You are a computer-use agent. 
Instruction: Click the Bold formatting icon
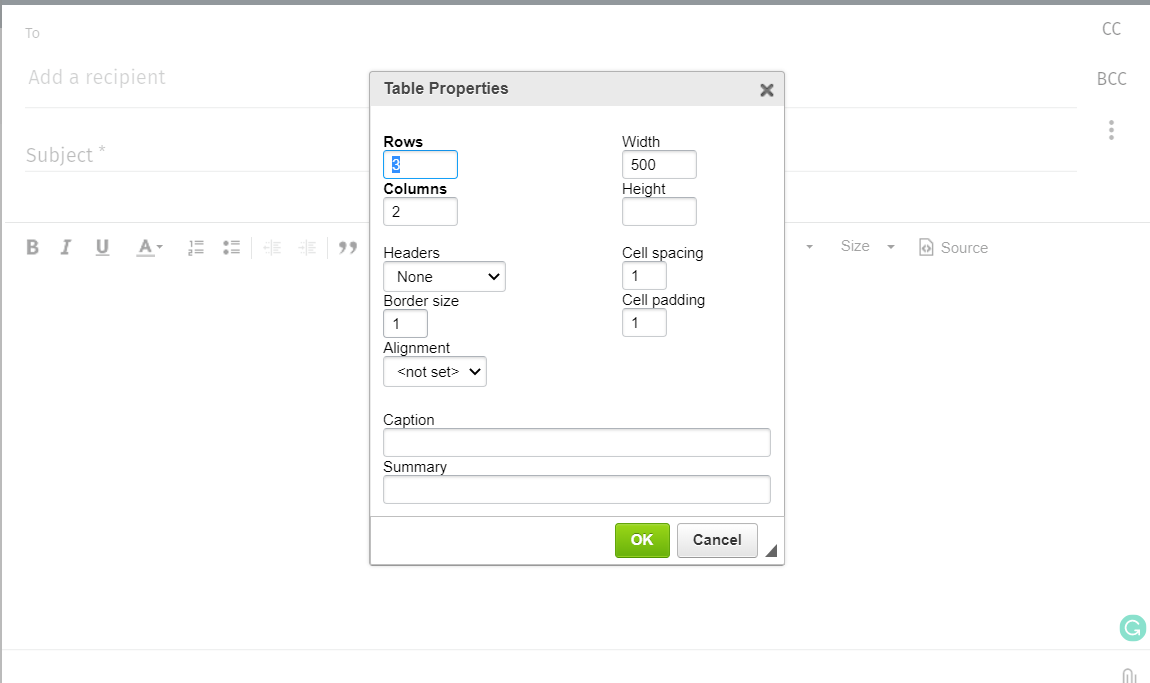tap(32, 247)
